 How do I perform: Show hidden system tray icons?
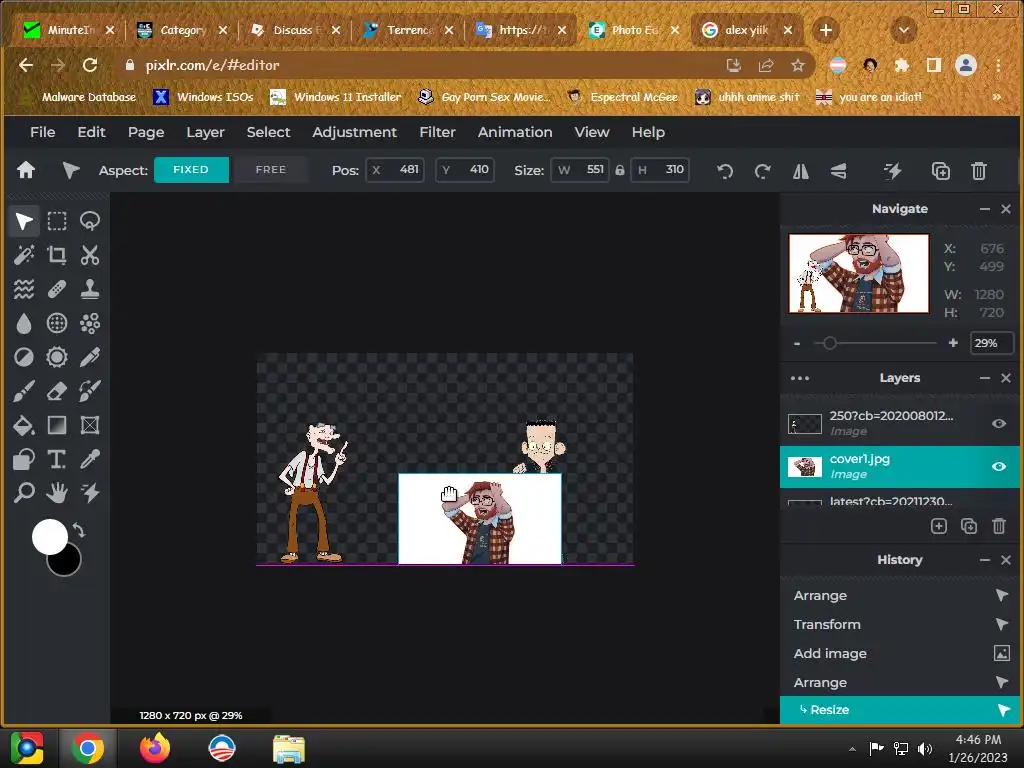point(852,749)
